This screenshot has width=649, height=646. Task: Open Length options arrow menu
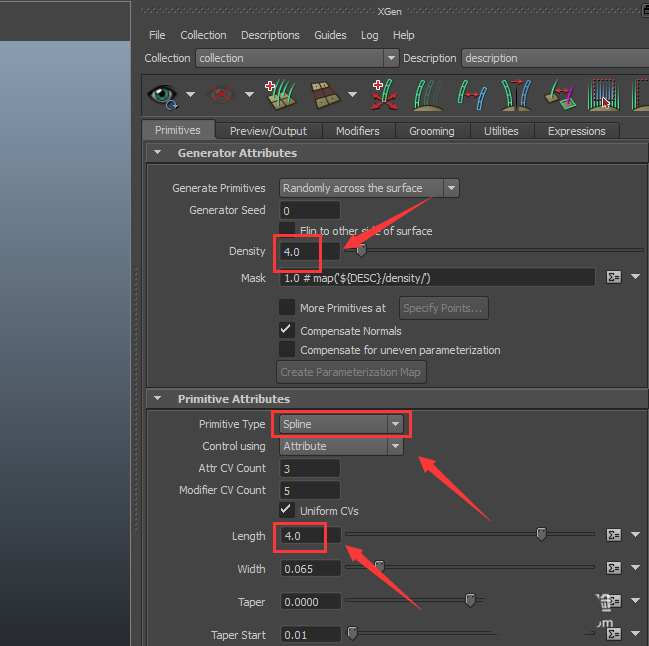636,535
